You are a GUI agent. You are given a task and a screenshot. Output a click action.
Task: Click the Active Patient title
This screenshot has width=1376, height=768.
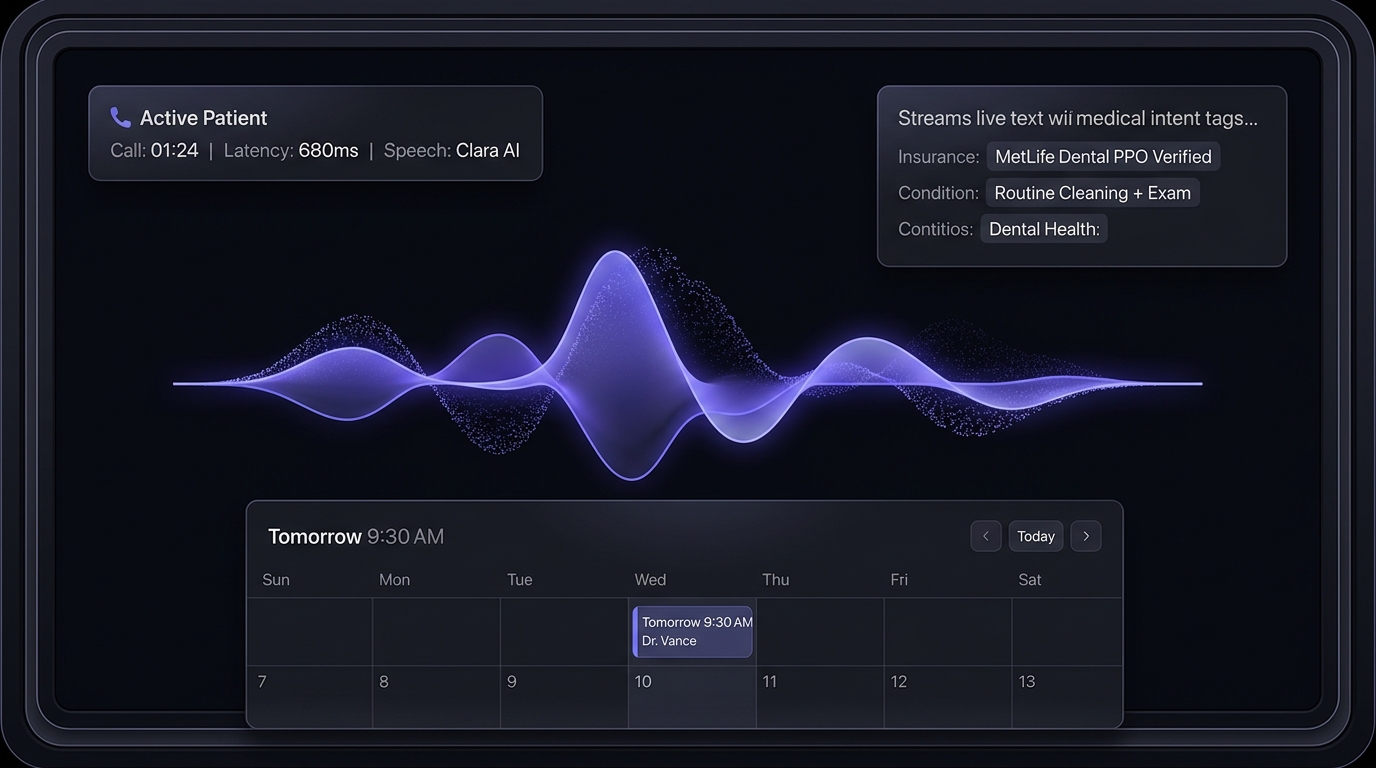pos(204,118)
